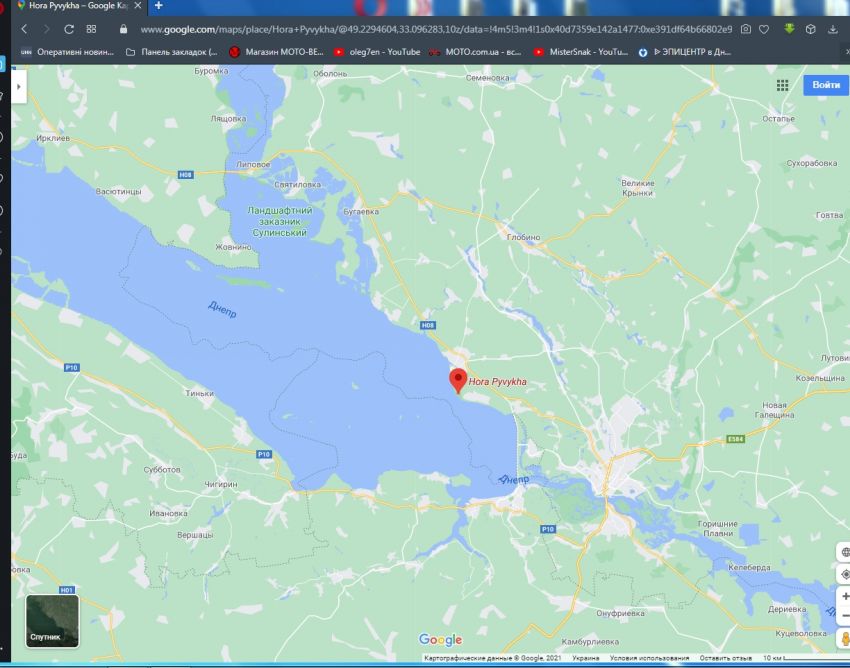This screenshot has width=850, height=668.
Task: Click the Глобино town label
Action: click(x=523, y=237)
